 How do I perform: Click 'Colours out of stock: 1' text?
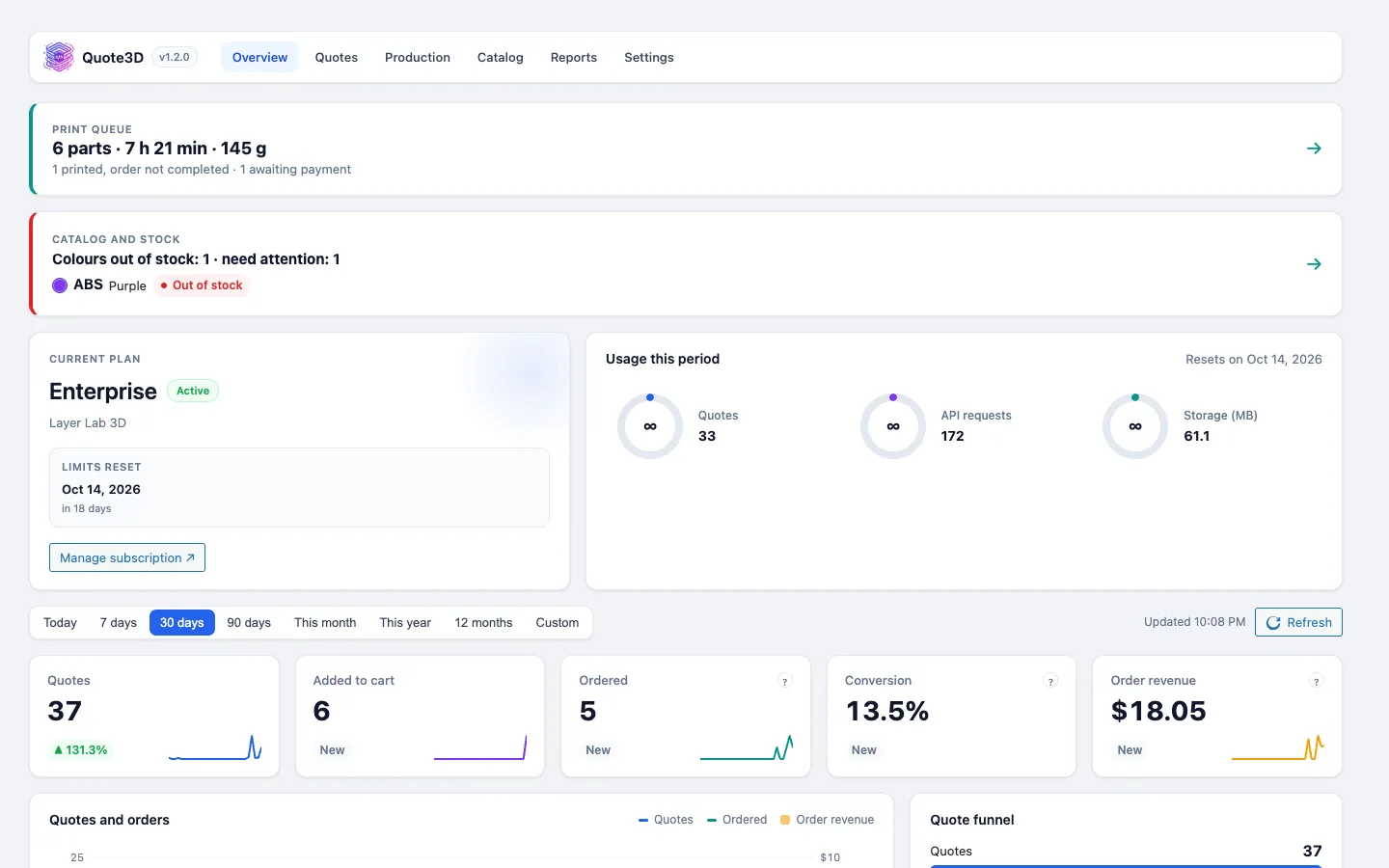[x=130, y=259]
